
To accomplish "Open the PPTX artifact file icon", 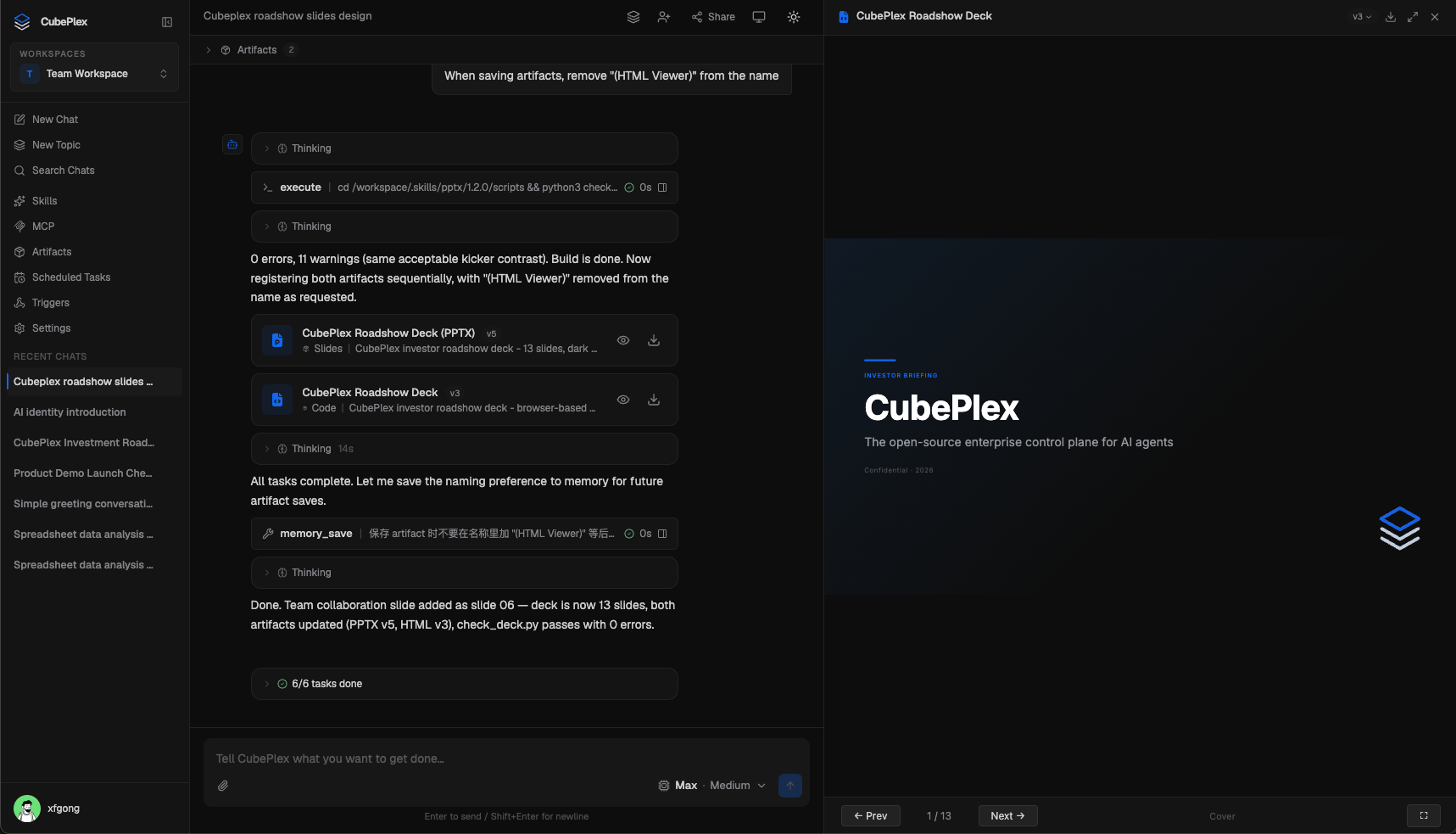I will pos(277,340).
